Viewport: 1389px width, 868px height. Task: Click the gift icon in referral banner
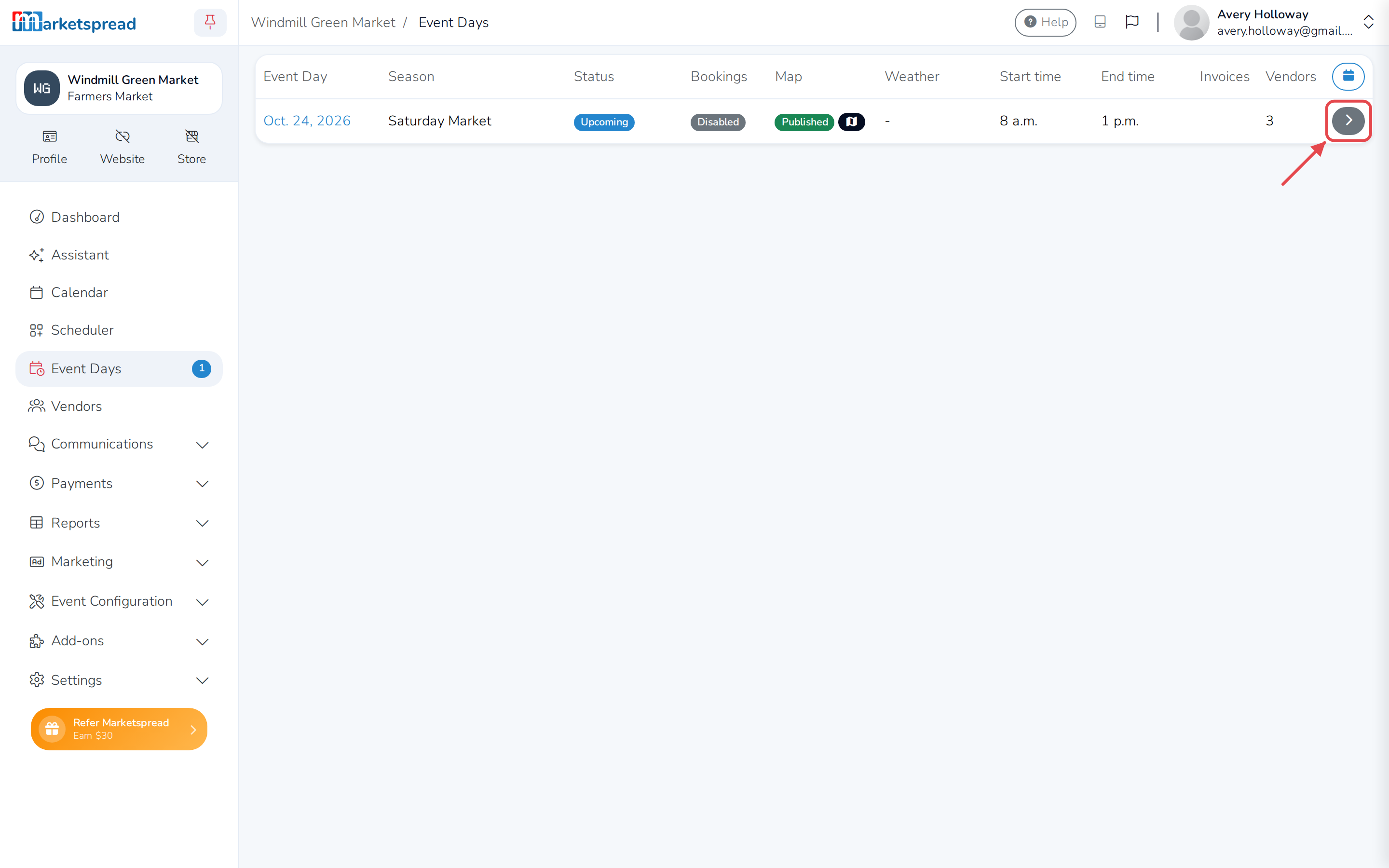click(x=52, y=729)
